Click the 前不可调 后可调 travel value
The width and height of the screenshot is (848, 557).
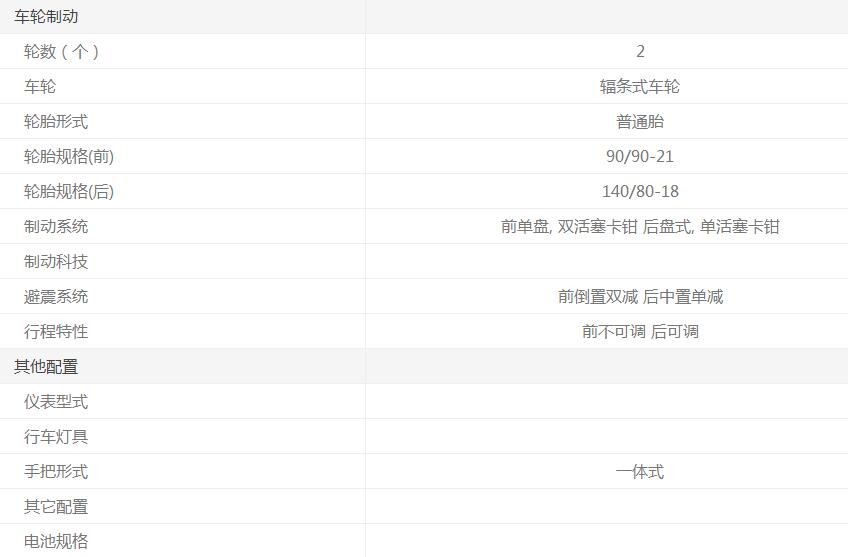[640, 332]
